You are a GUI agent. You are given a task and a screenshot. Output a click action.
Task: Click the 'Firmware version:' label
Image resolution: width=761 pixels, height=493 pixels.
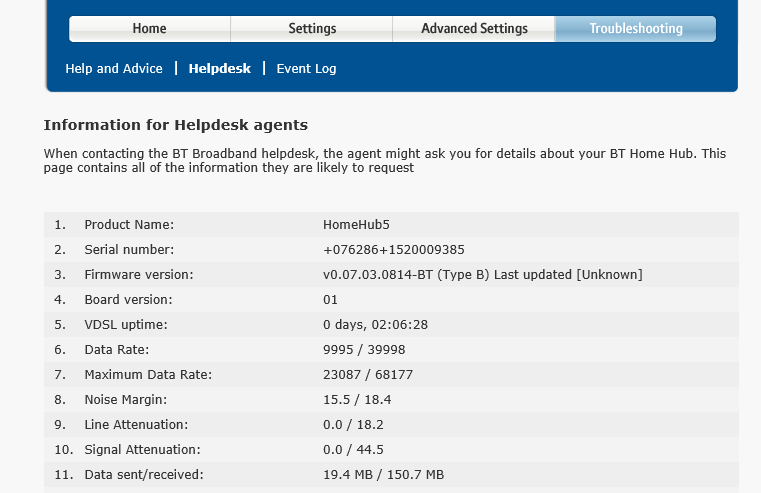[x=139, y=275]
